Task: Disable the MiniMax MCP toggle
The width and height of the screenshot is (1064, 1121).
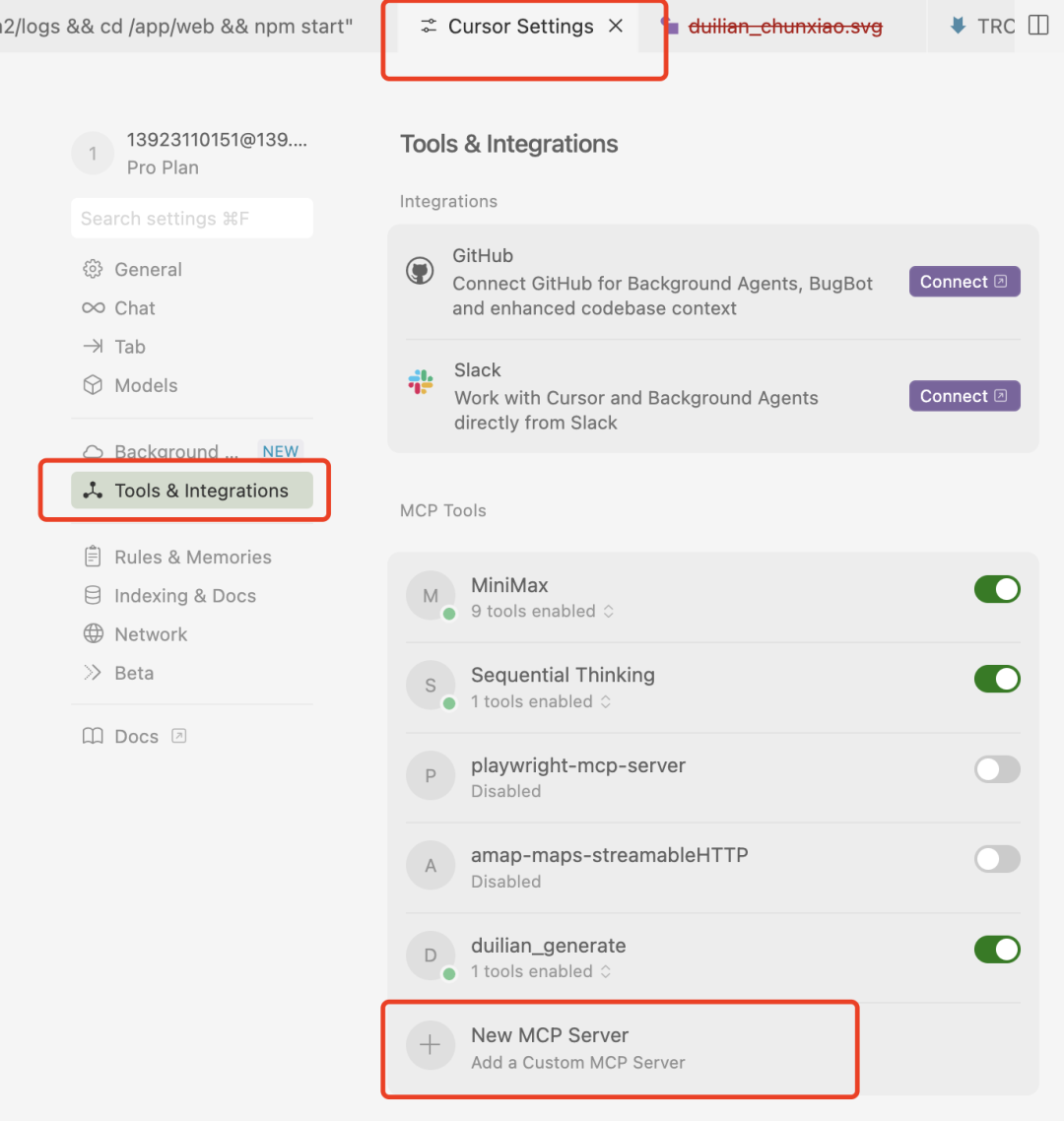Action: (x=997, y=589)
